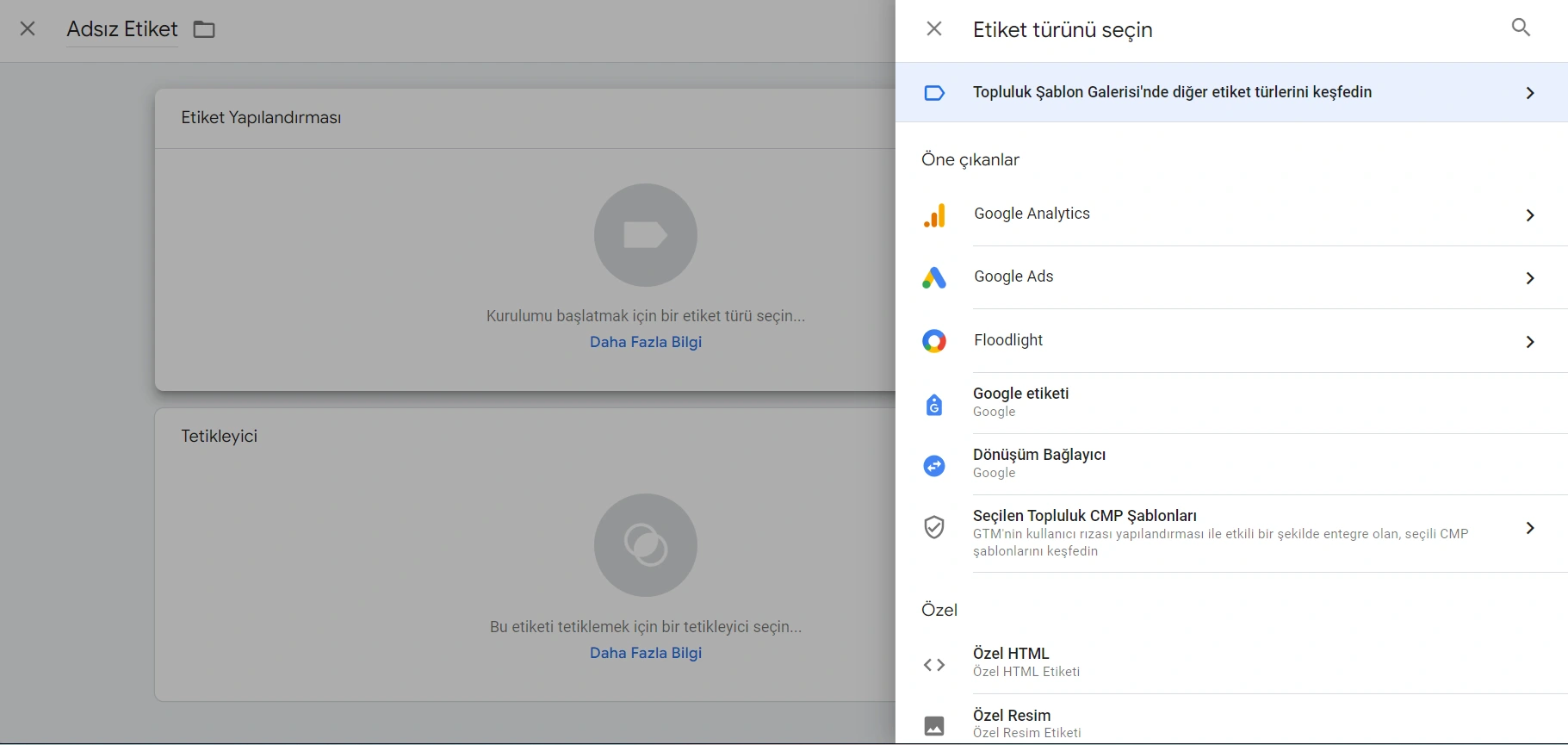Click the Özel Resim image icon

click(x=934, y=726)
